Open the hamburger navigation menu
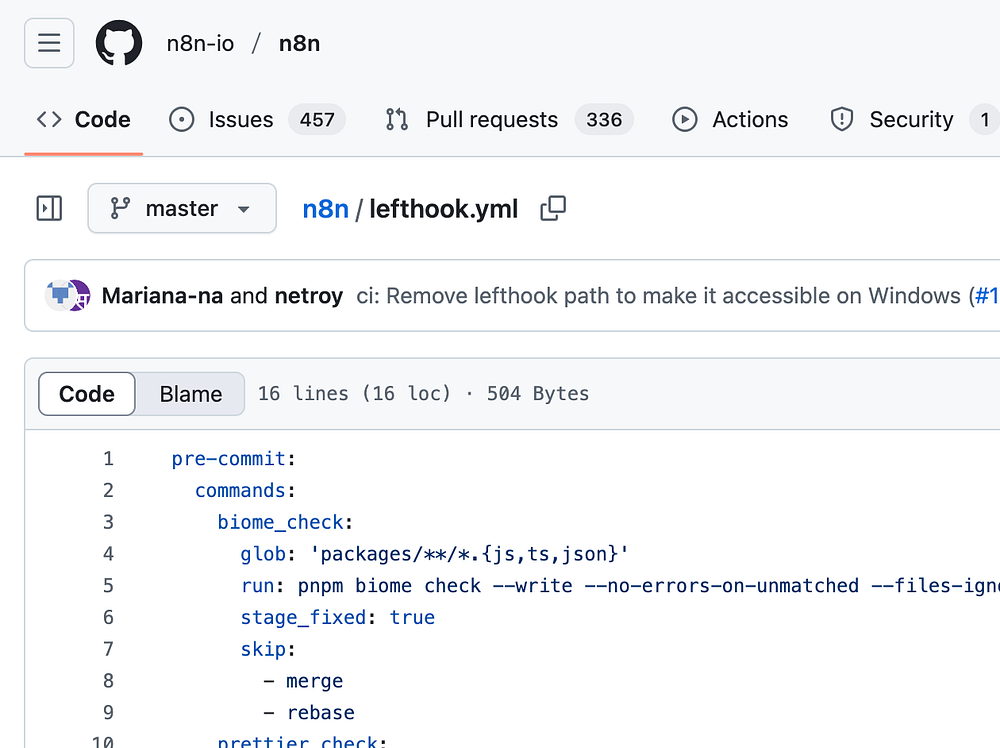Image resolution: width=1000 pixels, height=748 pixels. 49,43
